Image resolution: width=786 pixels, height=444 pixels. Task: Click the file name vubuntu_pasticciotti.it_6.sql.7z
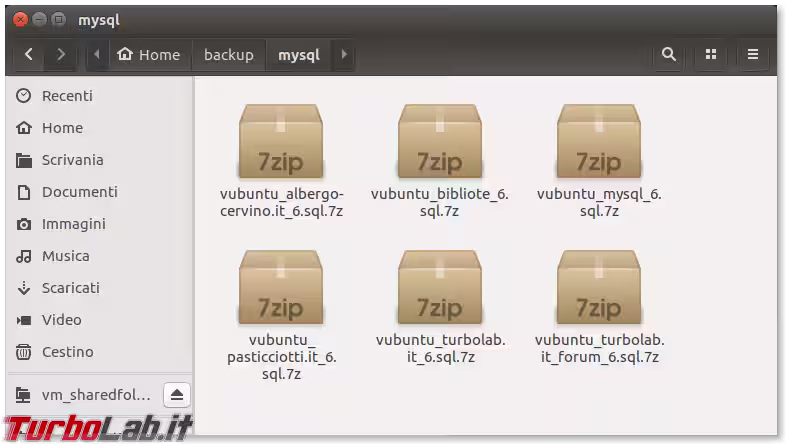pyautogui.click(x=281, y=357)
